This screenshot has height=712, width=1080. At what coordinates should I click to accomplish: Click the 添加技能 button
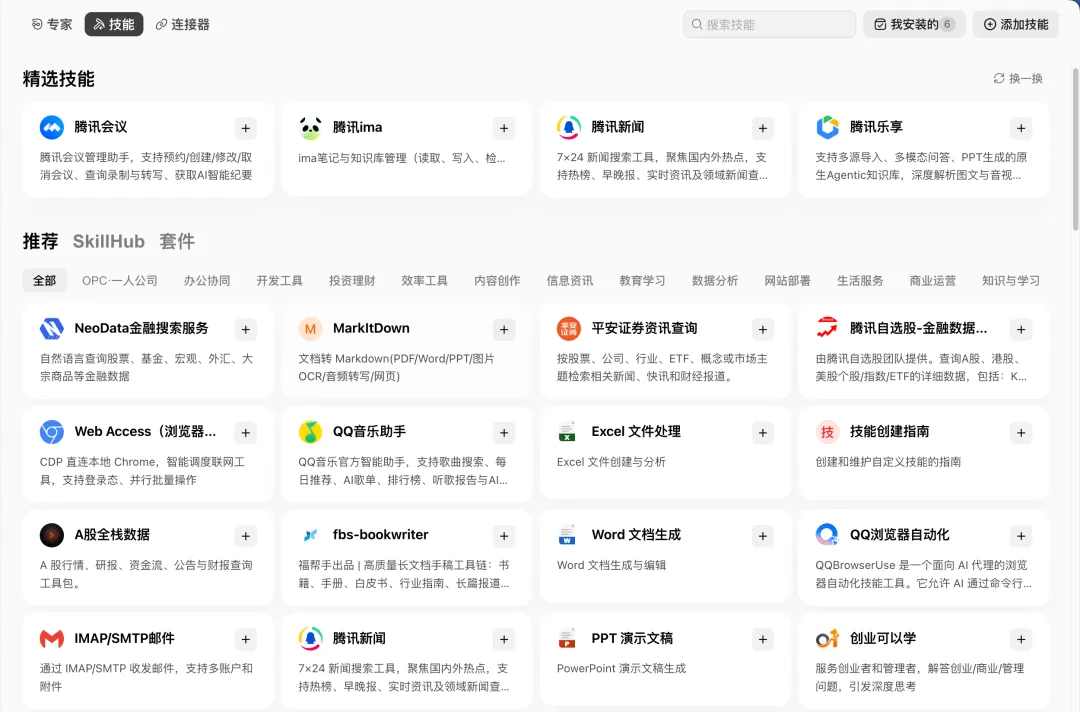tap(1016, 24)
